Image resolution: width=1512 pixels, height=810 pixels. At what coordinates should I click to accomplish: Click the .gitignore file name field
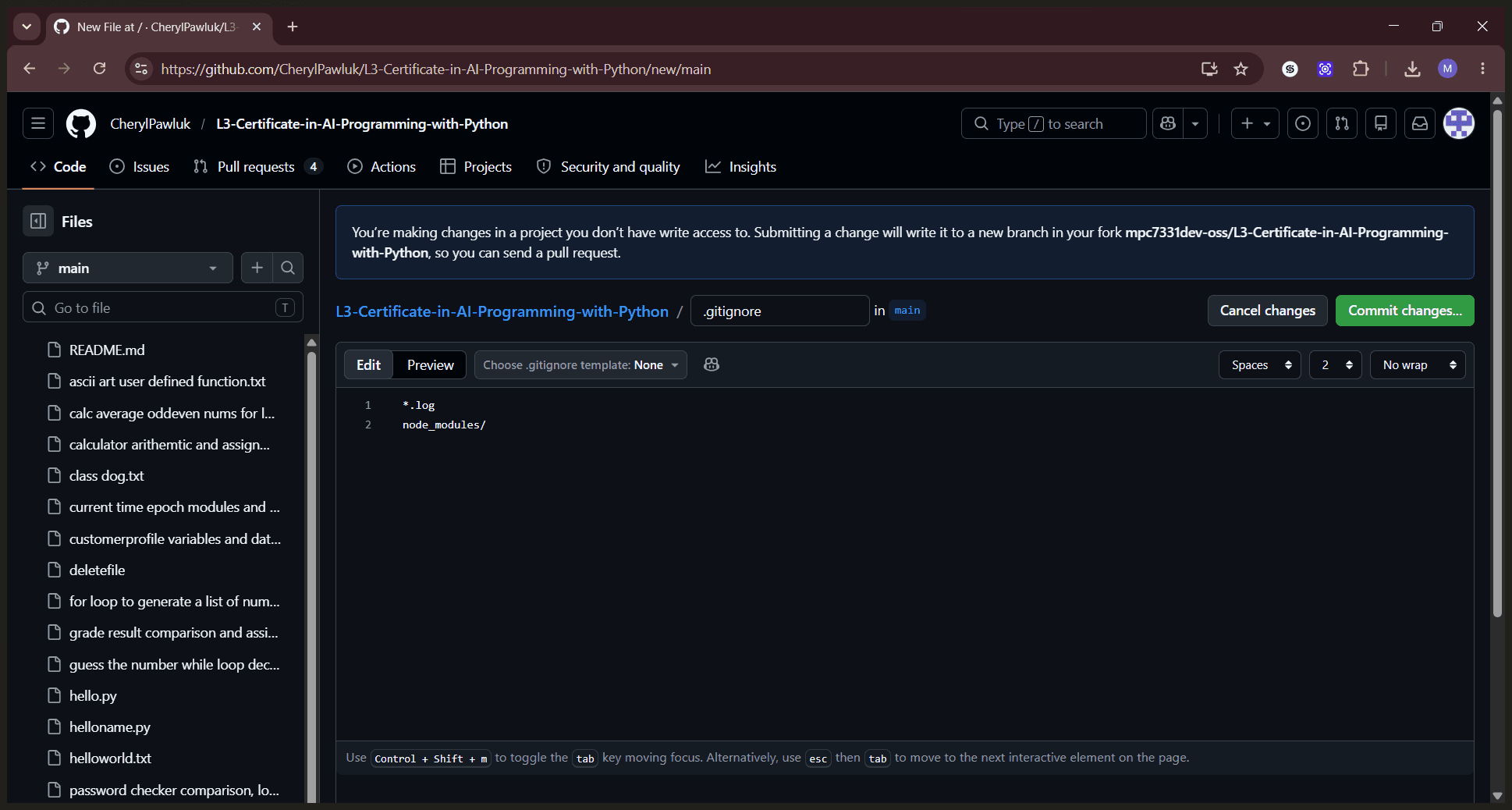[x=779, y=311]
